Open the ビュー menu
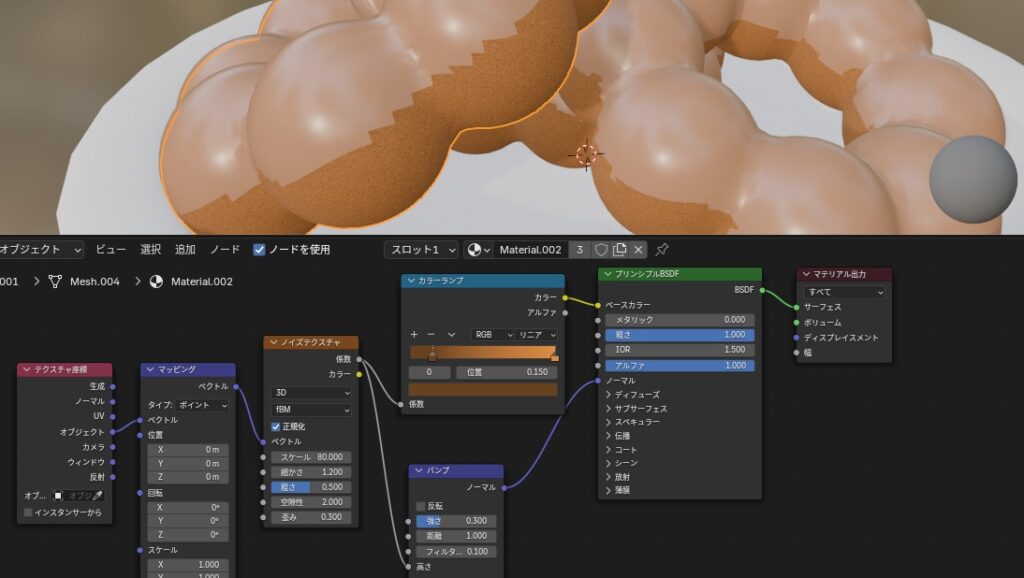Image resolution: width=1024 pixels, height=578 pixels. pos(110,249)
